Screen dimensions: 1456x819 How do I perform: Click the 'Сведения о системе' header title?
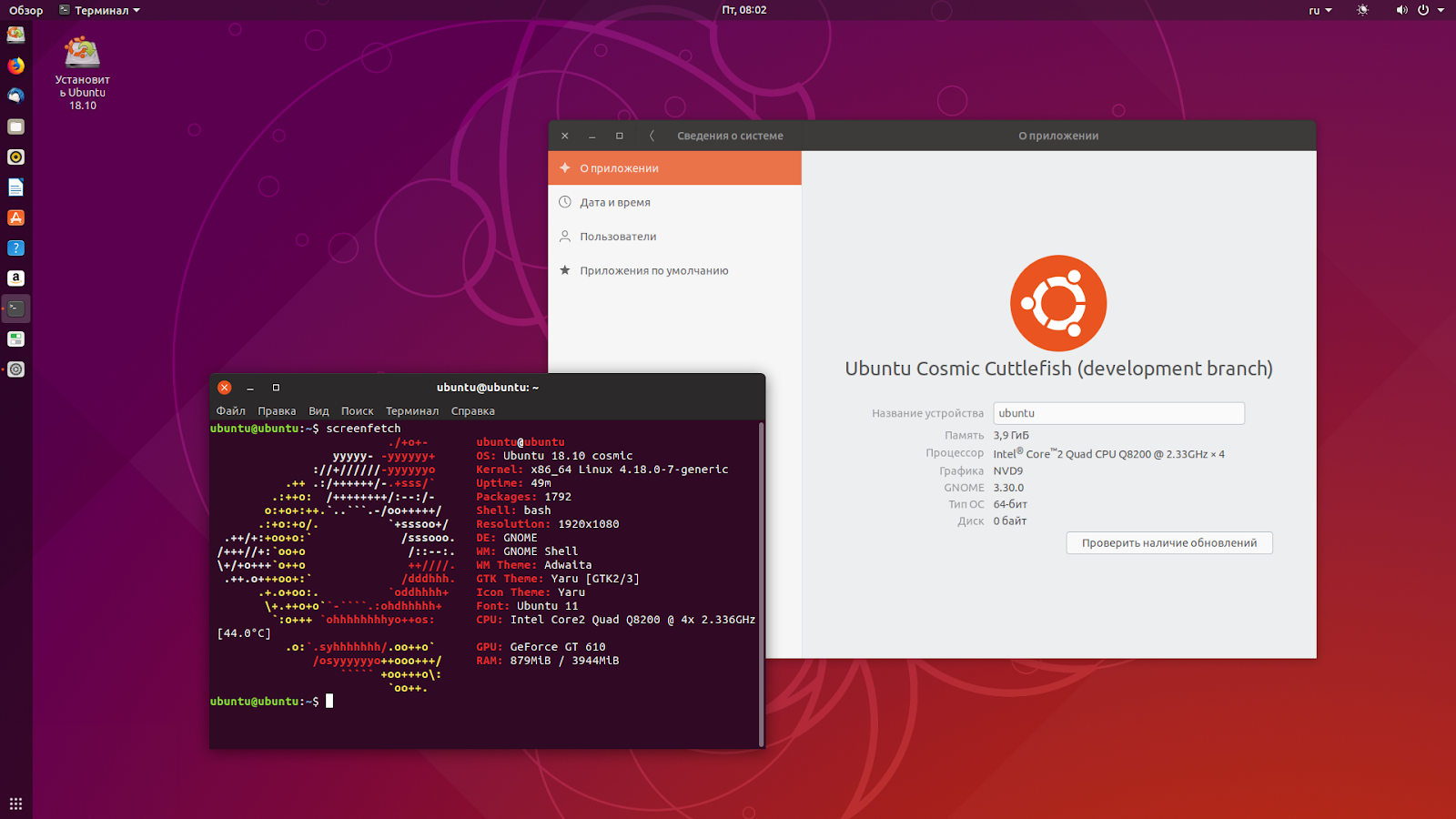(x=730, y=136)
